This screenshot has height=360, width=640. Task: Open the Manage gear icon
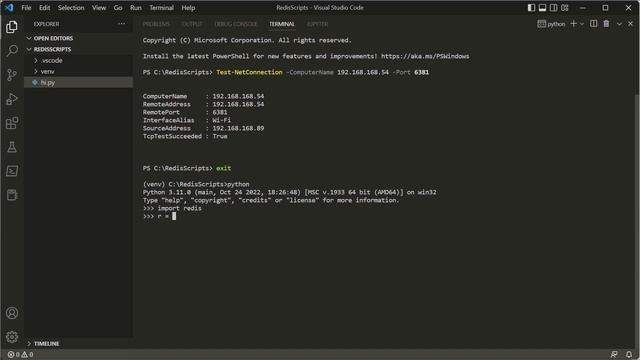(x=12, y=337)
